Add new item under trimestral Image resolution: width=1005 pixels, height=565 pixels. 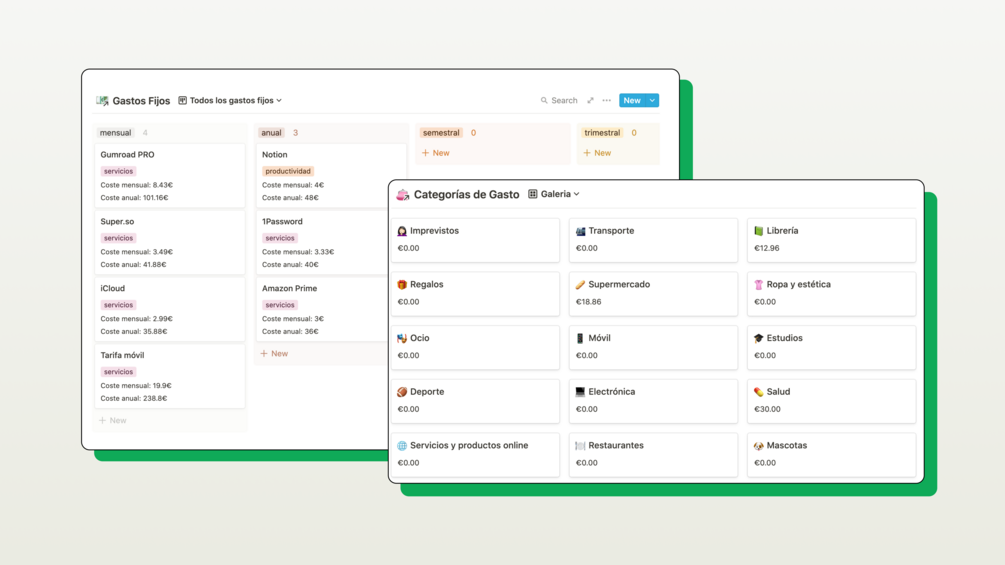click(597, 153)
